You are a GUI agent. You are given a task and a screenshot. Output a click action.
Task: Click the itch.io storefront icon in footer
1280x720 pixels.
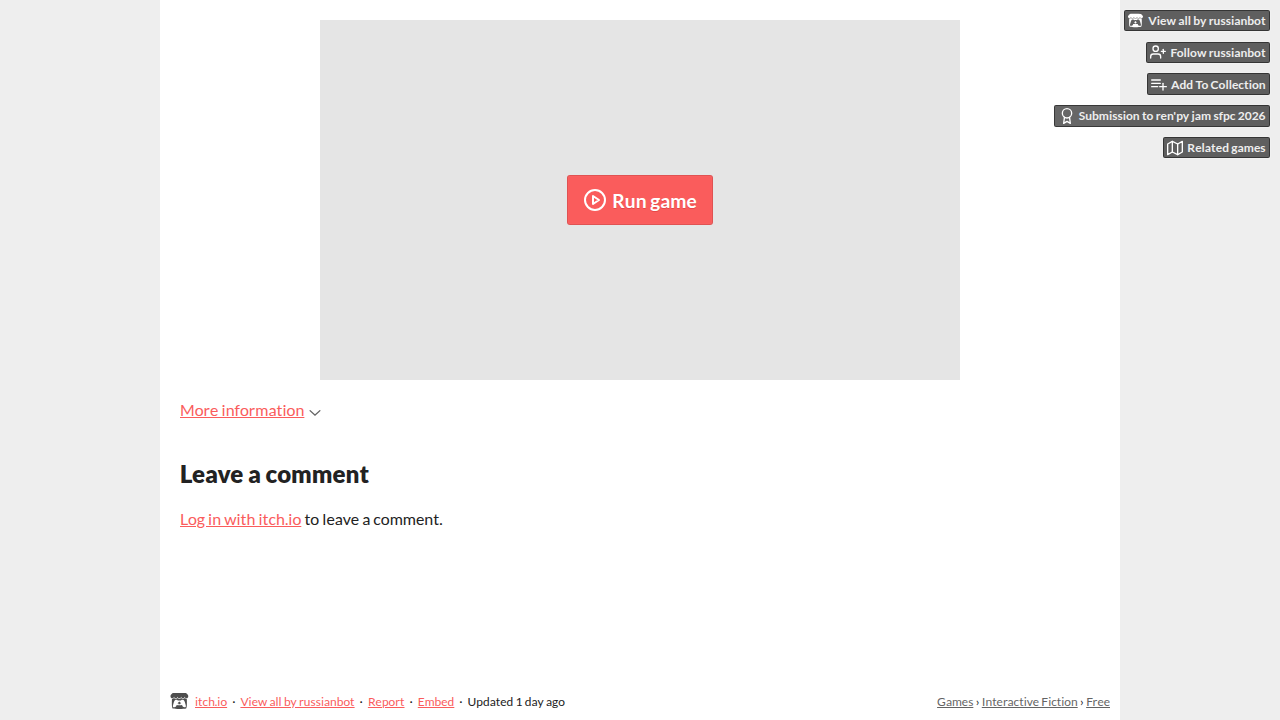(x=179, y=702)
